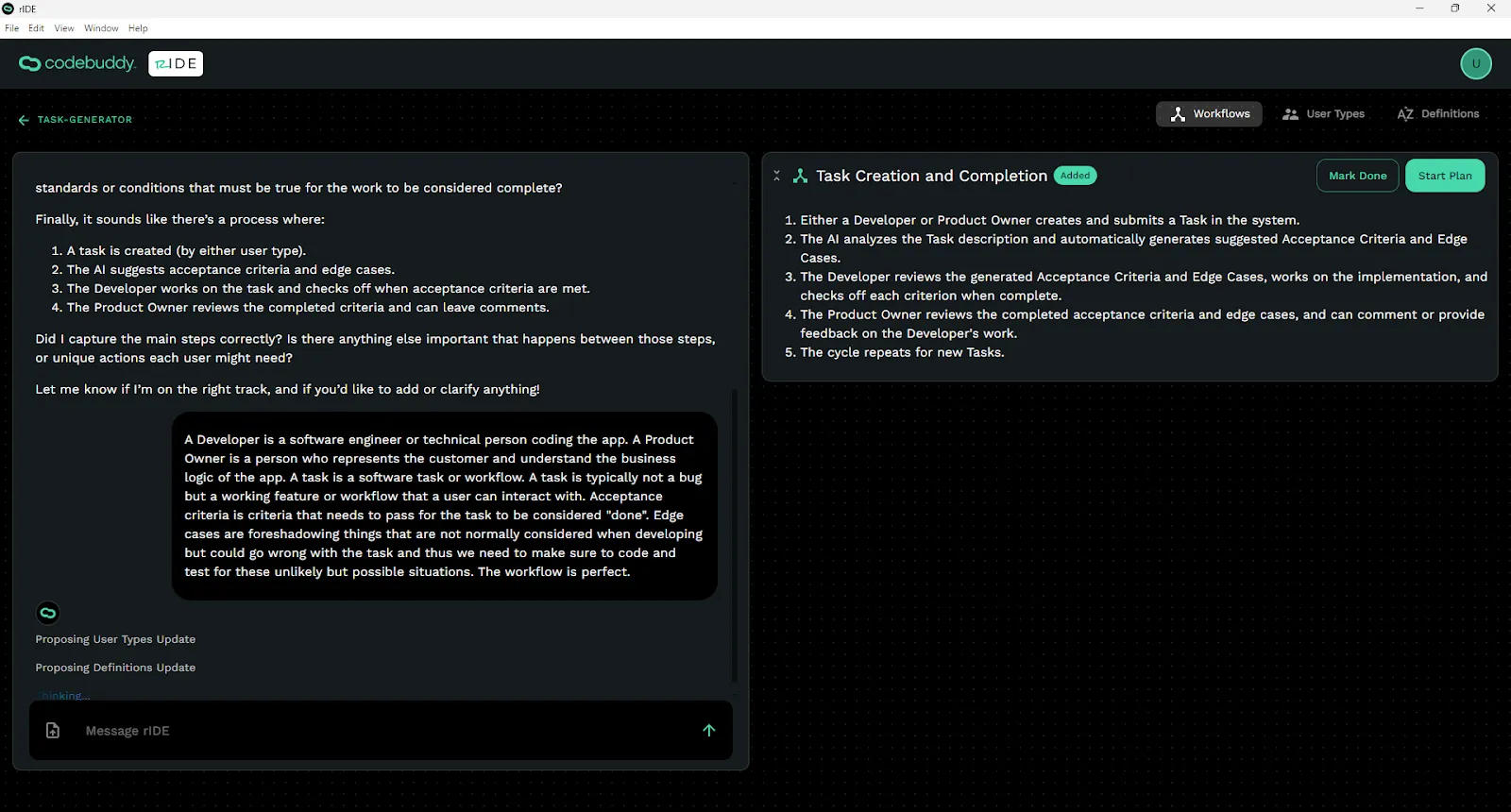The width and height of the screenshot is (1511, 812).
Task: Click the Mark Done button
Action: click(x=1357, y=176)
